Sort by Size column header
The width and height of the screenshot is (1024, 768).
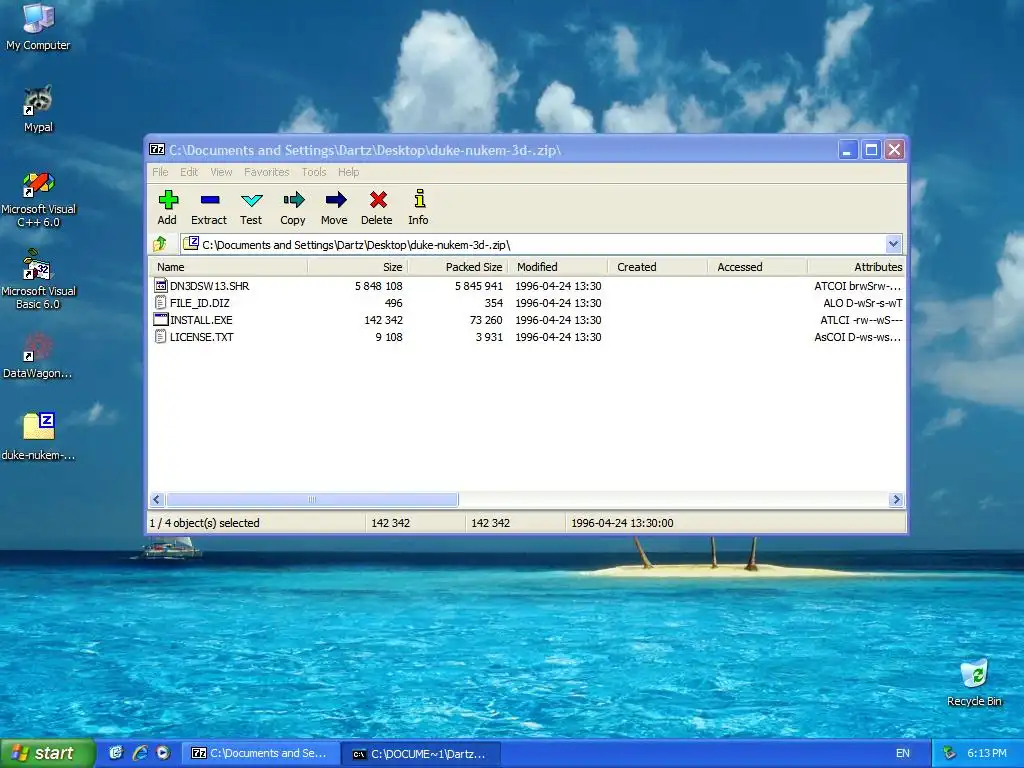358,266
